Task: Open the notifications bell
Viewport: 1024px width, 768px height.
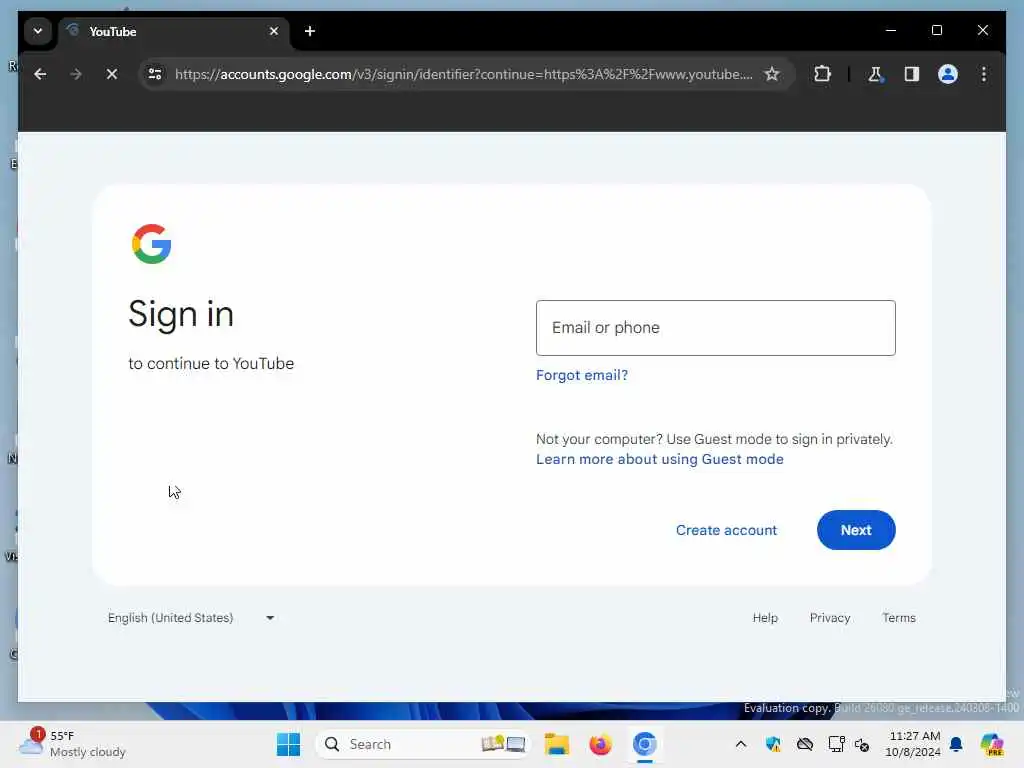Action: tap(956, 744)
